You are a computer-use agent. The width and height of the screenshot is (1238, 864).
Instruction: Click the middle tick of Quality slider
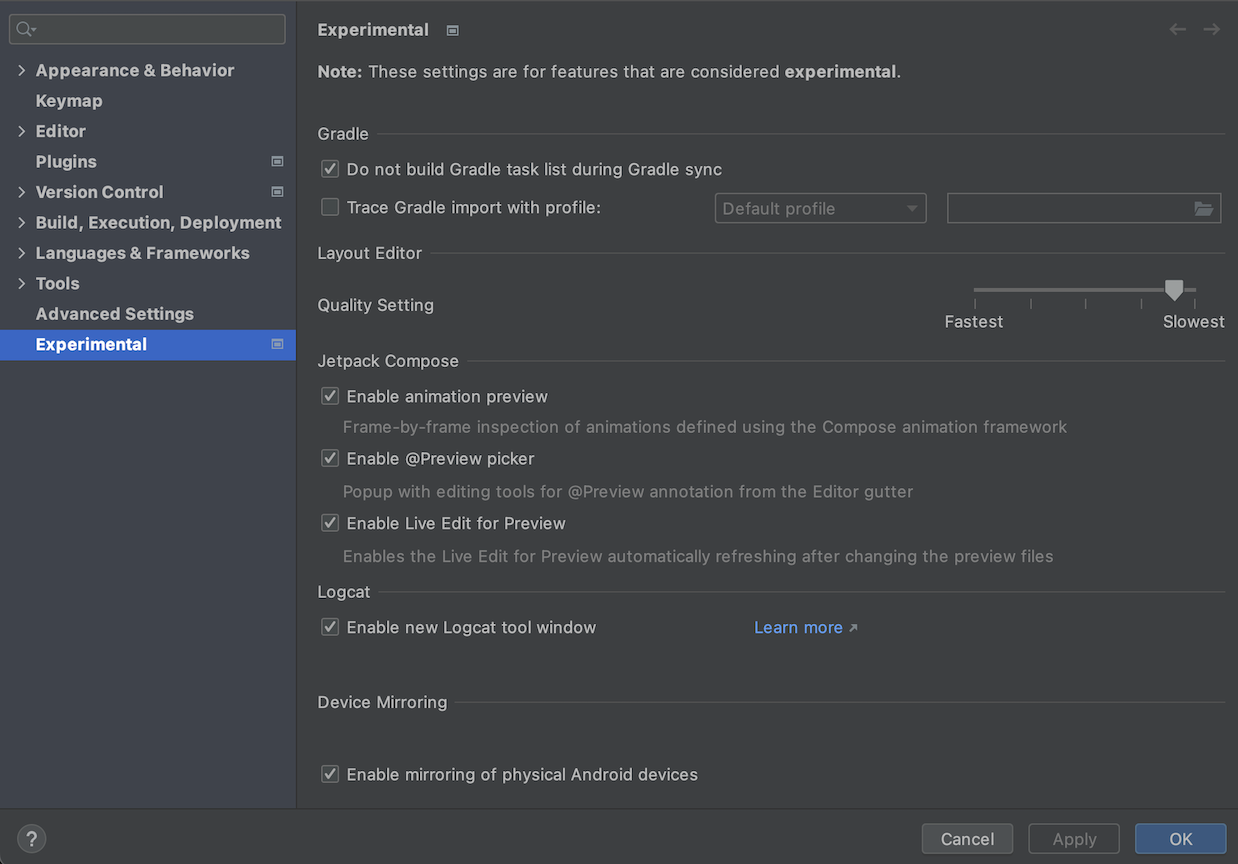[1085, 302]
